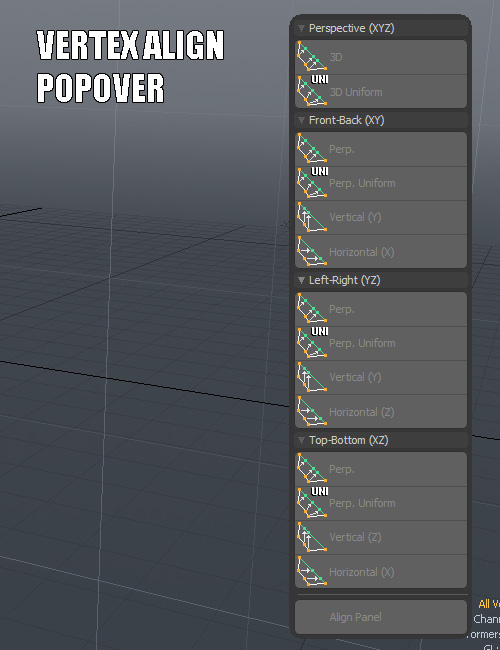Select Perp. Uniform under Top-Bottom
500x650 pixels.
(381, 503)
